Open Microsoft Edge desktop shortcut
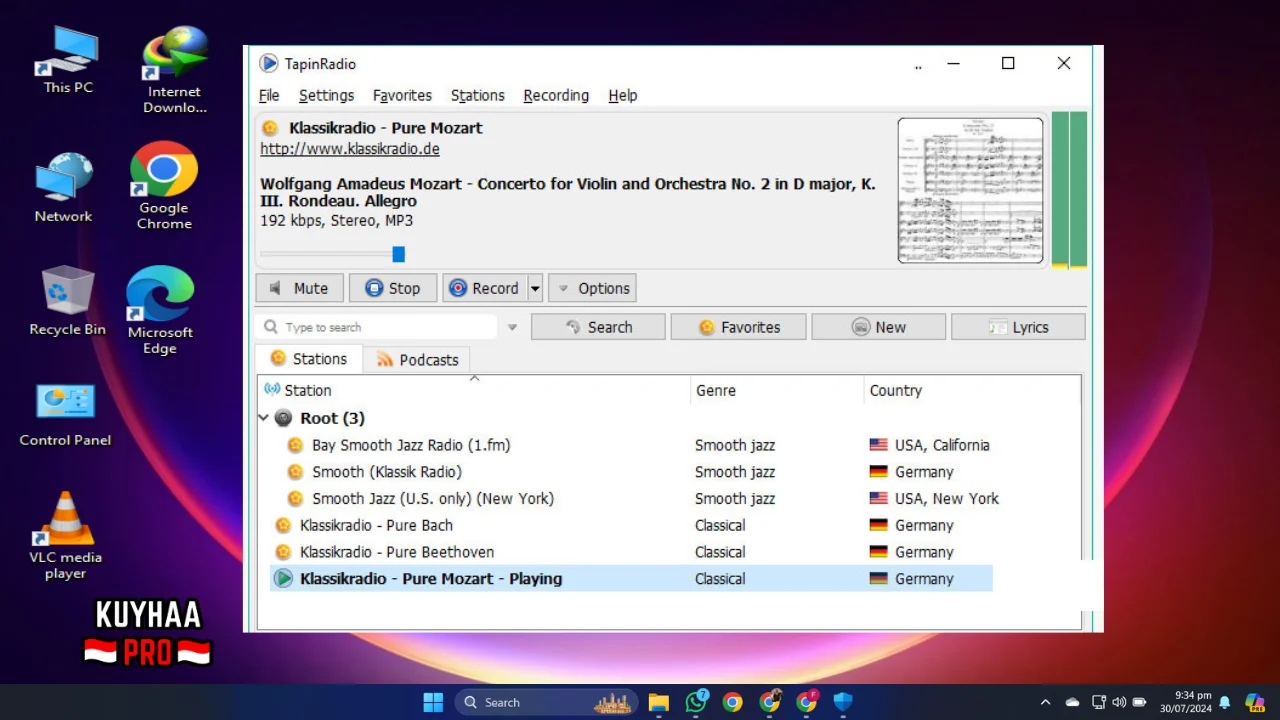The height and width of the screenshot is (720, 1280). [x=160, y=311]
